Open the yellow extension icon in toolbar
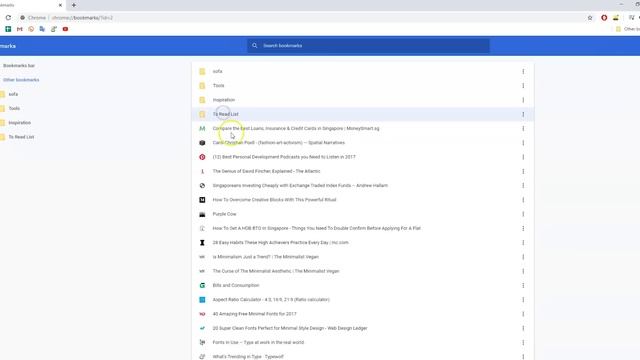Screen dimensions: 640x360 (616, 18)
